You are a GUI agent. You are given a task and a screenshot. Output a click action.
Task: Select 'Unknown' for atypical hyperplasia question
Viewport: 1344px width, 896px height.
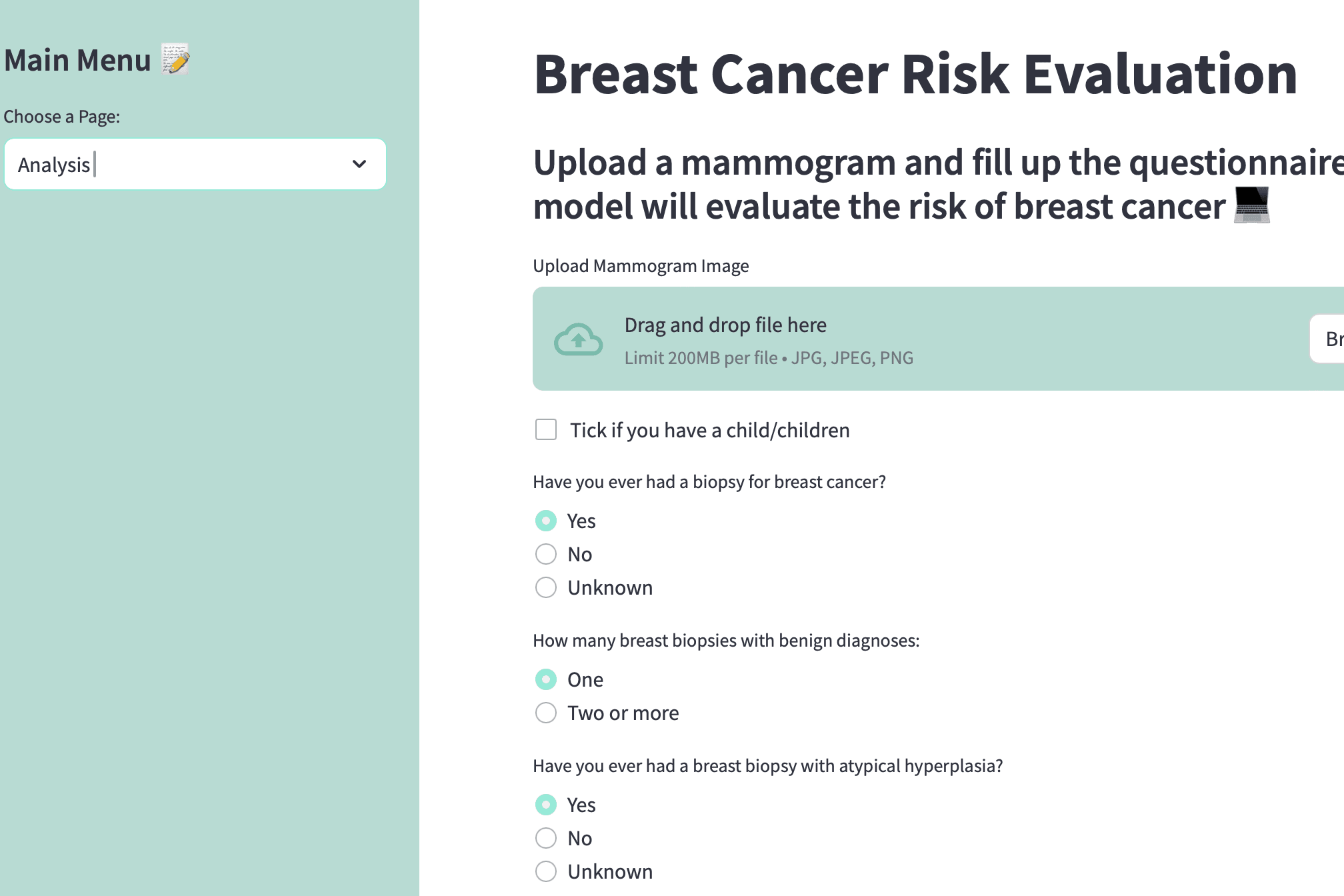click(545, 871)
